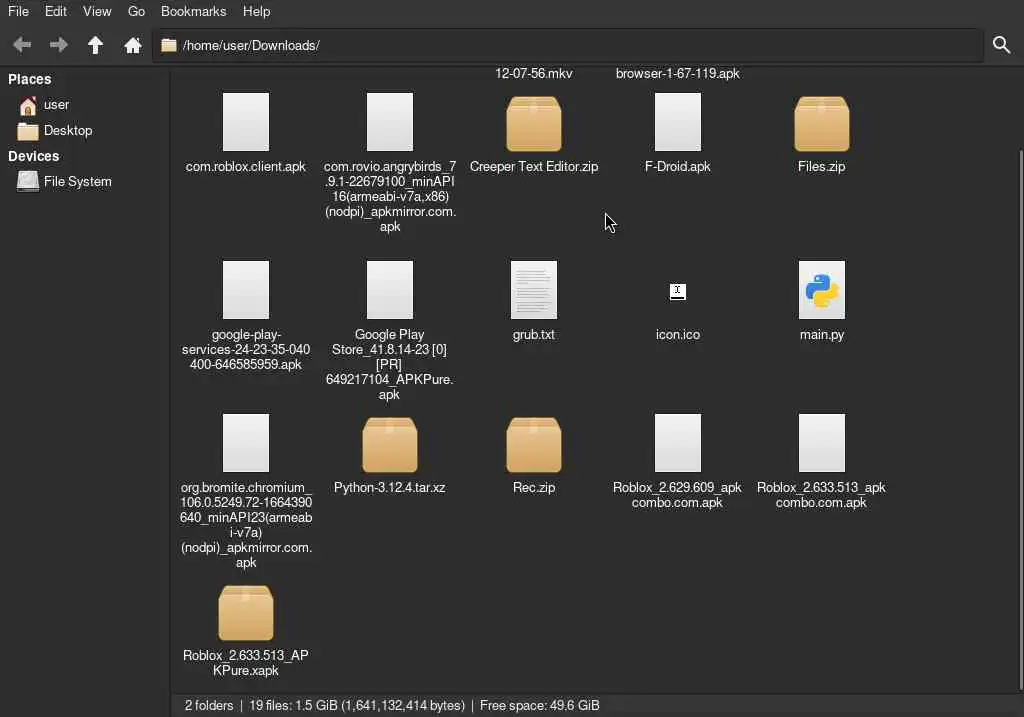The image size is (1024, 717).
Task: Open the View menu
Action: click(97, 11)
